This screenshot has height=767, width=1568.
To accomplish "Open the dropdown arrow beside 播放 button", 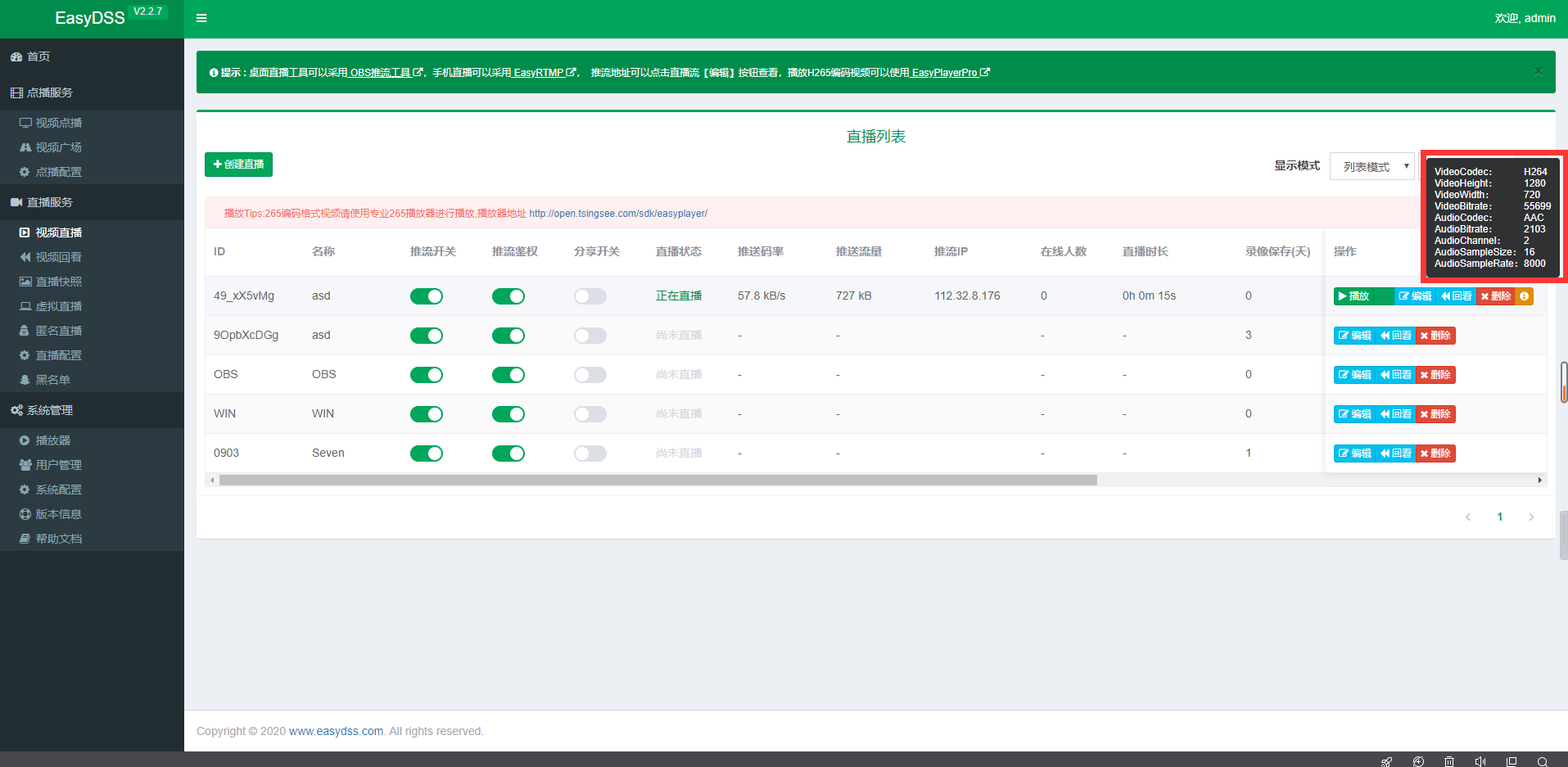I will (x=1385, y=296).
